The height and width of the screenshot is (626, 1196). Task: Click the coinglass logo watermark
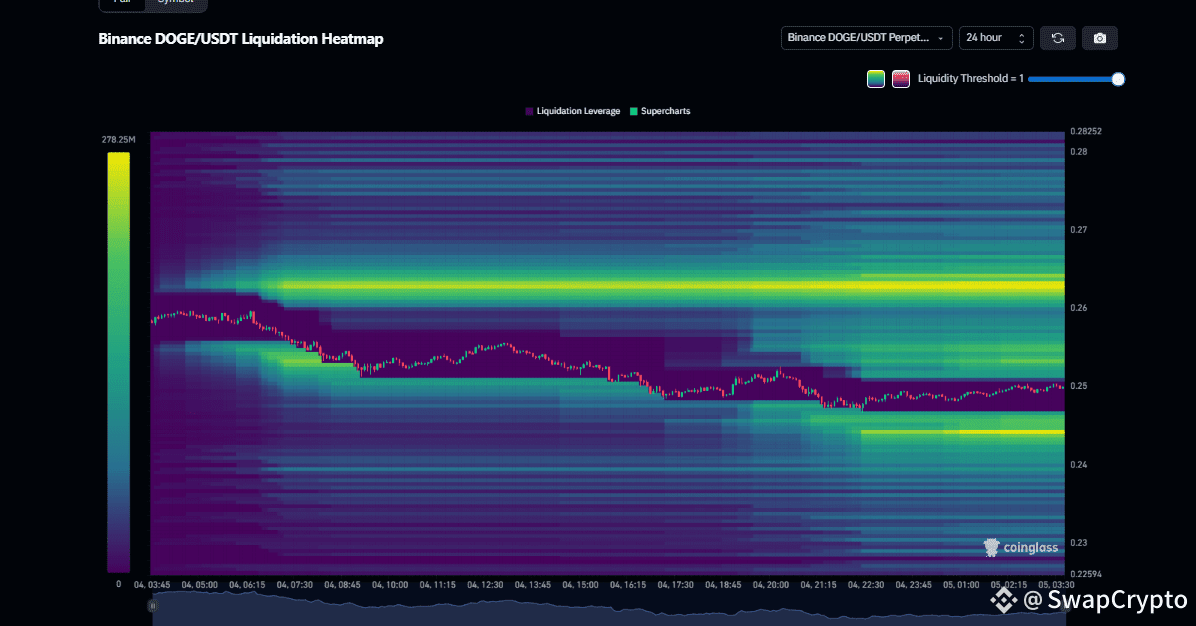pos(1021,547)
